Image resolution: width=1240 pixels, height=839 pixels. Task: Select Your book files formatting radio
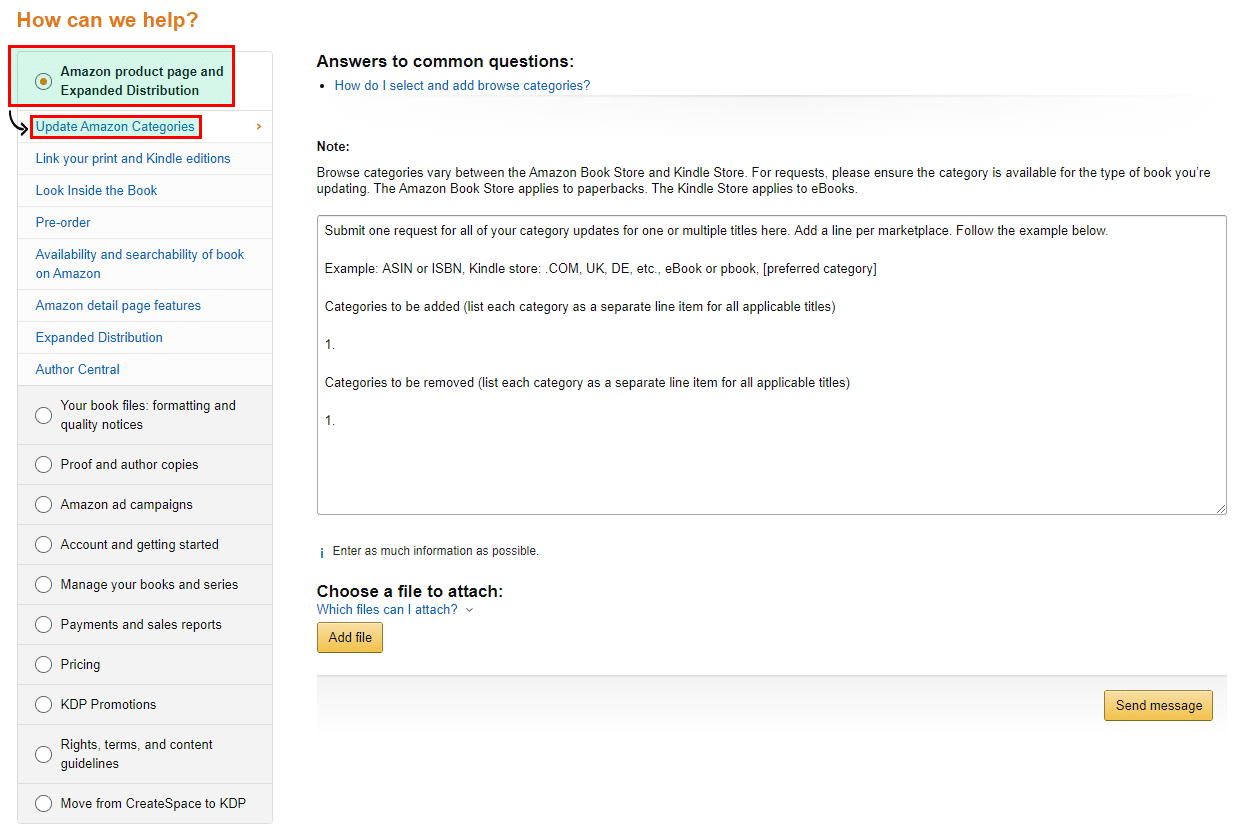coord(44,415)
